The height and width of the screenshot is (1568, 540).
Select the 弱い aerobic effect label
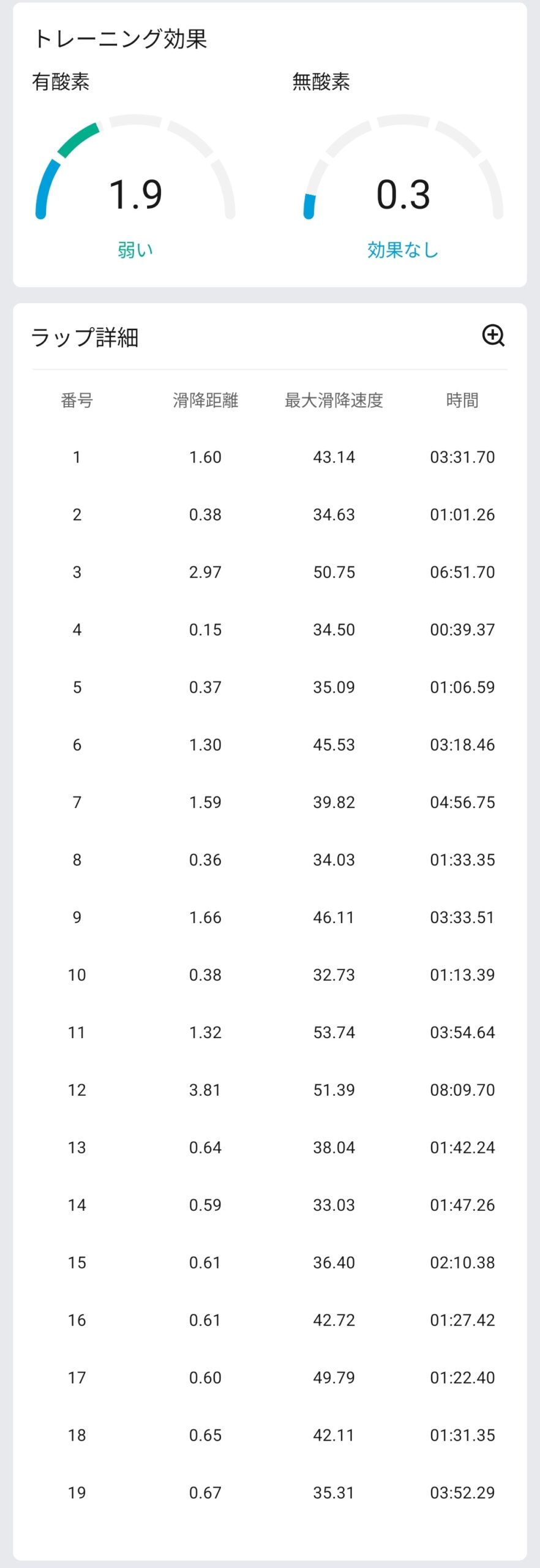tap(135, 250)
